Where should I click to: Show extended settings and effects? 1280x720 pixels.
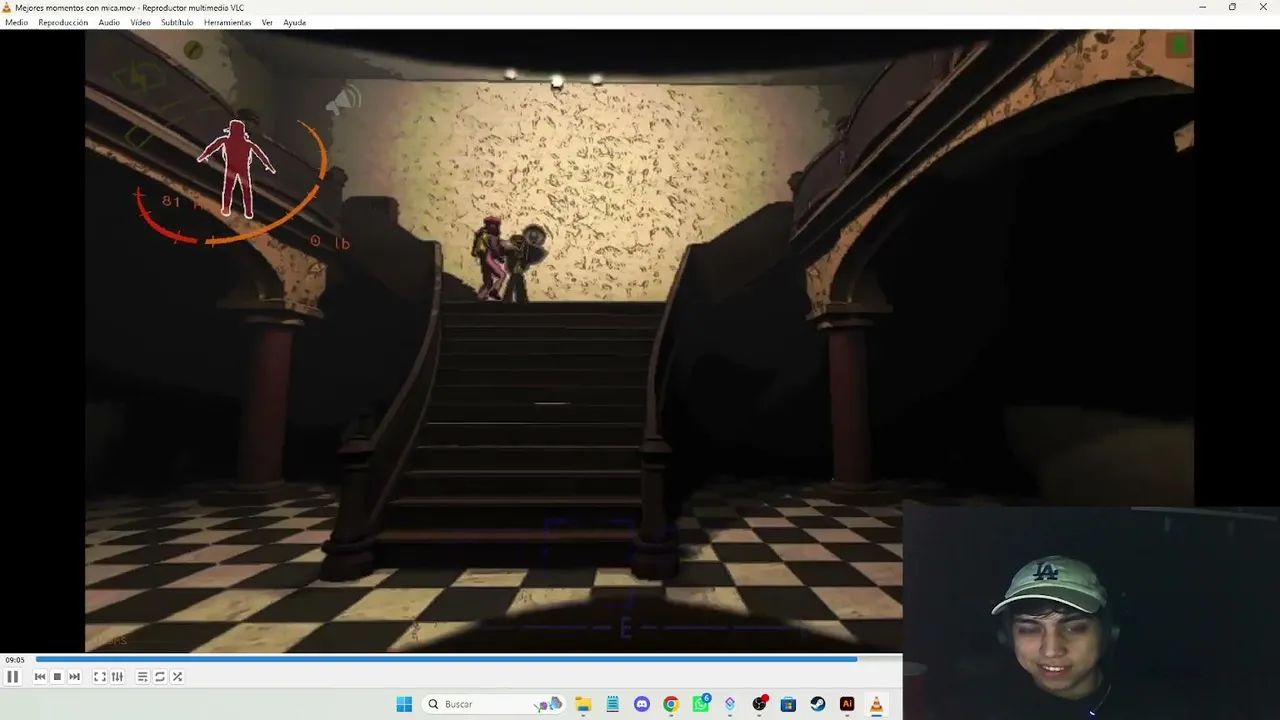pos(117,677)
